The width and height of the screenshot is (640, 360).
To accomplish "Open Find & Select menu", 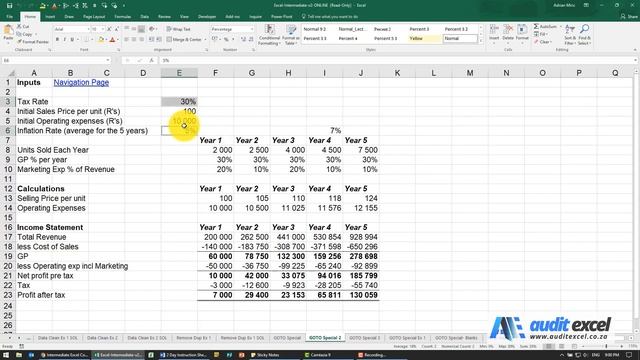I will 584,35.
